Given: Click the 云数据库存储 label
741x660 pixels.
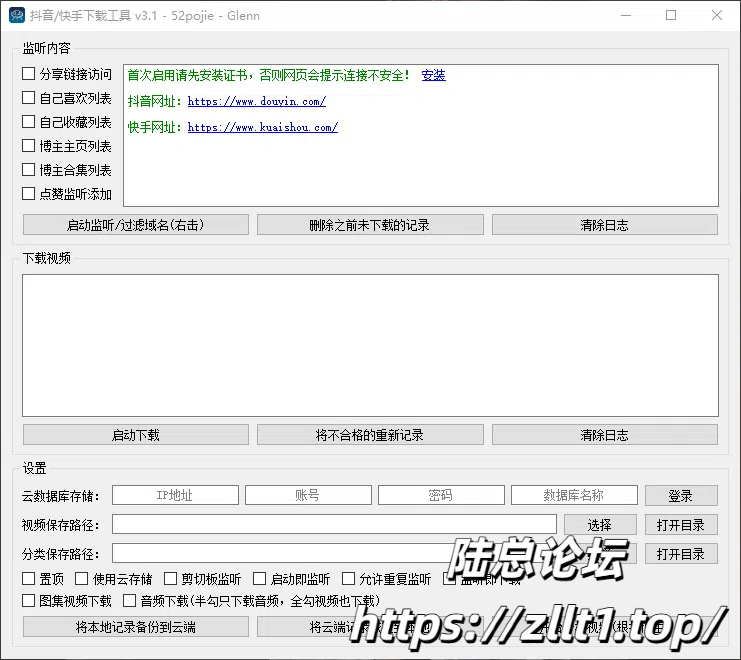Looking at the screenshot, I should point(61,496).
